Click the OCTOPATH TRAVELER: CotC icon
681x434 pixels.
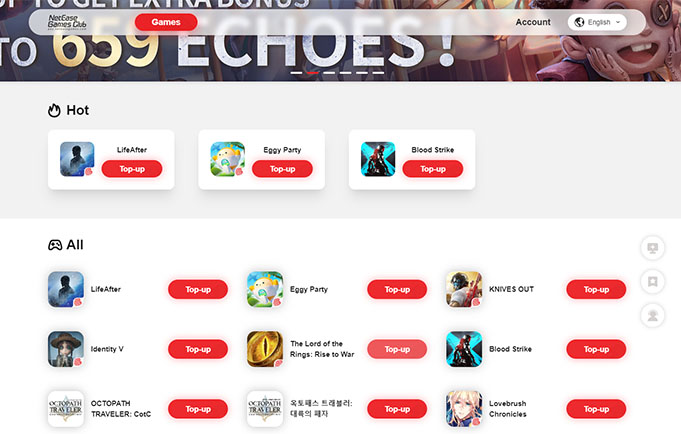click(x=66, y=409)
